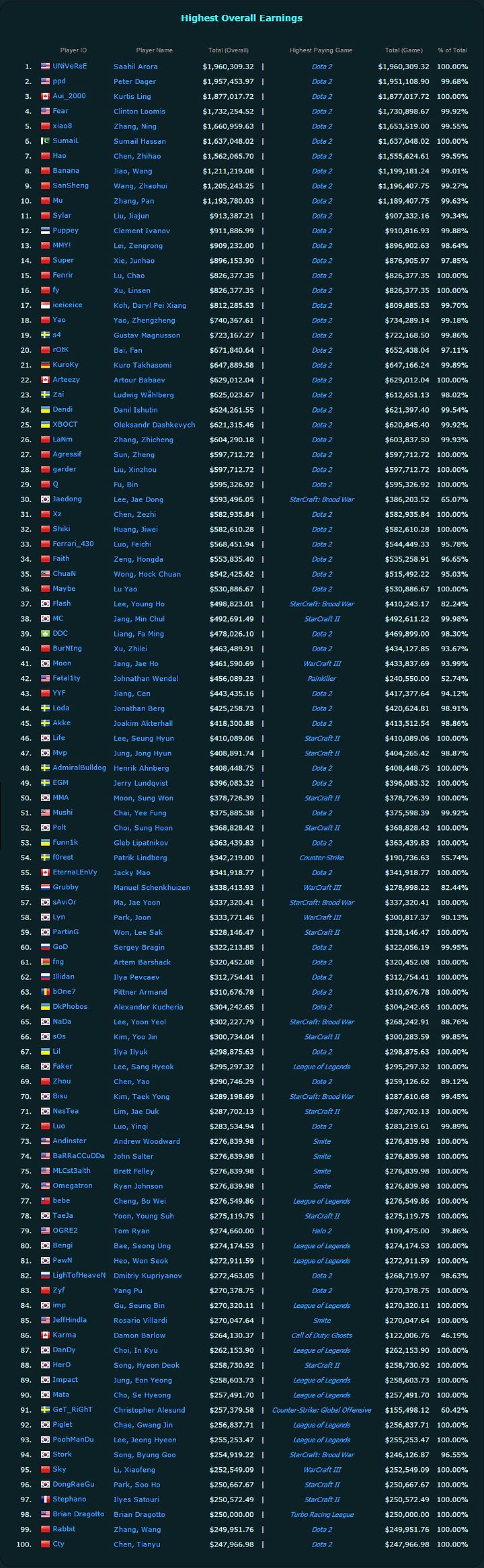The height and width of the screenshot is (1568, 484).
Task: Click the Macau flag beside DDC
Action: point(46,633)
